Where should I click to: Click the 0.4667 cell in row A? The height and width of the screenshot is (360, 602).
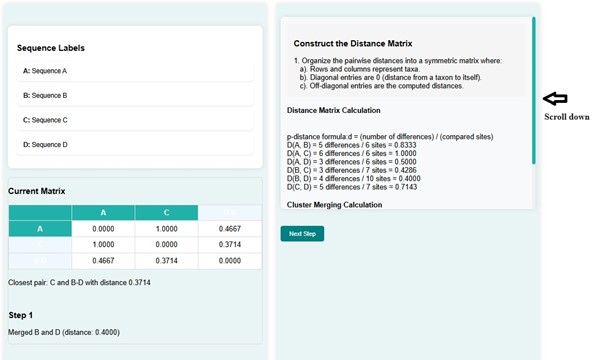pos(230,229)
